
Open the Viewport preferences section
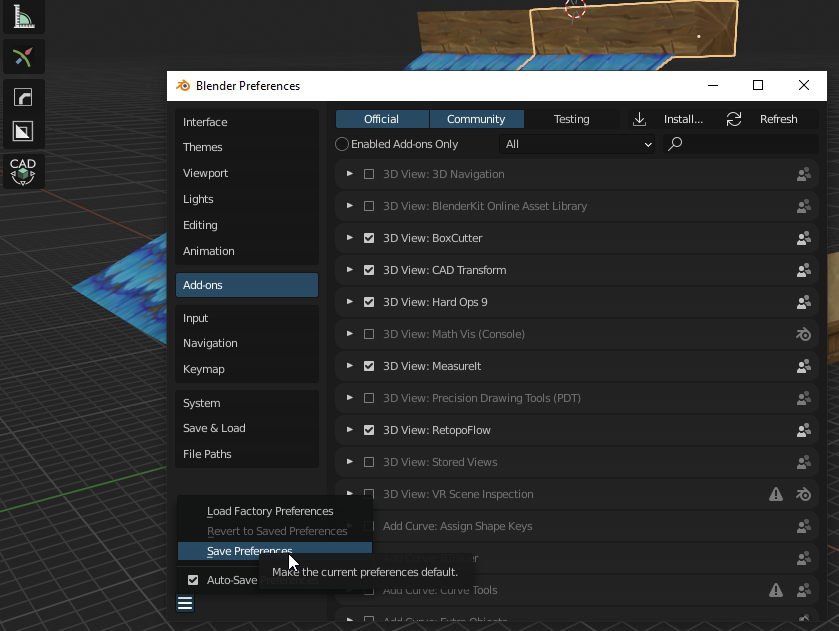tap(247, 173)
